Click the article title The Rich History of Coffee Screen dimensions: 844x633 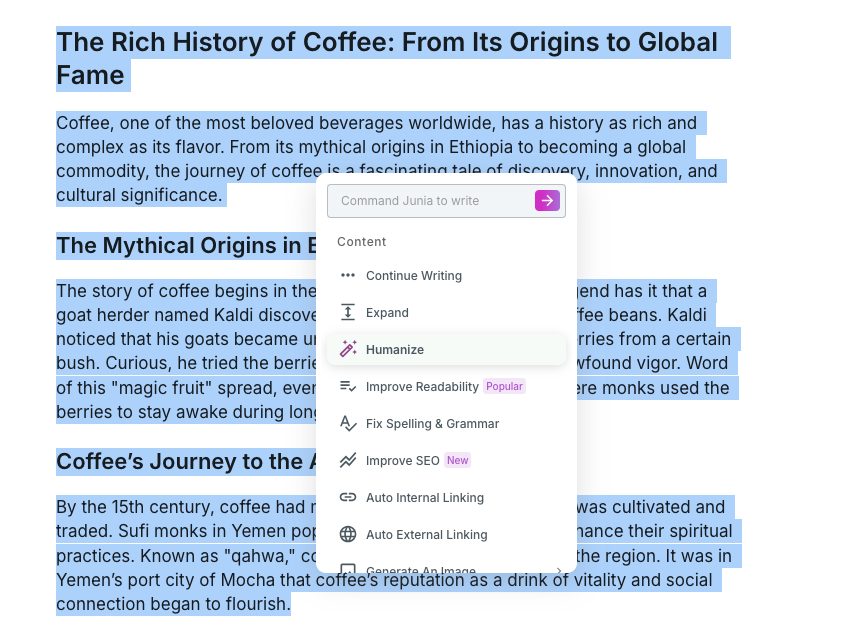tap(387, 58)
